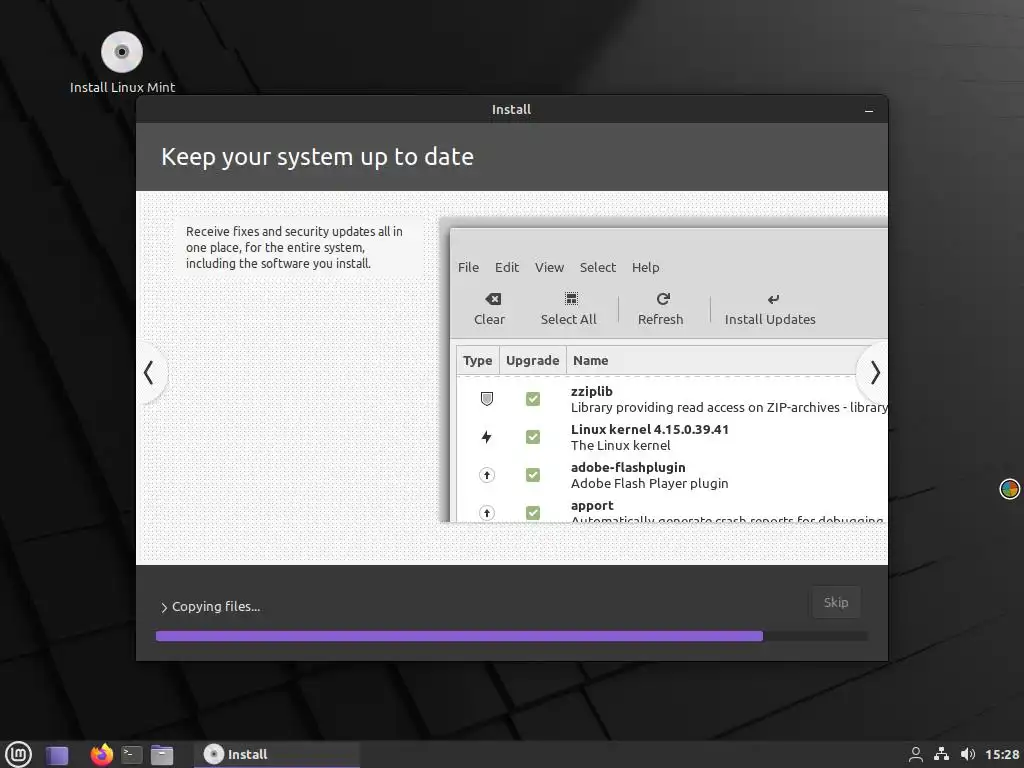
Task: Go to the previous slide with left chevron
Action: coord(150,372)
